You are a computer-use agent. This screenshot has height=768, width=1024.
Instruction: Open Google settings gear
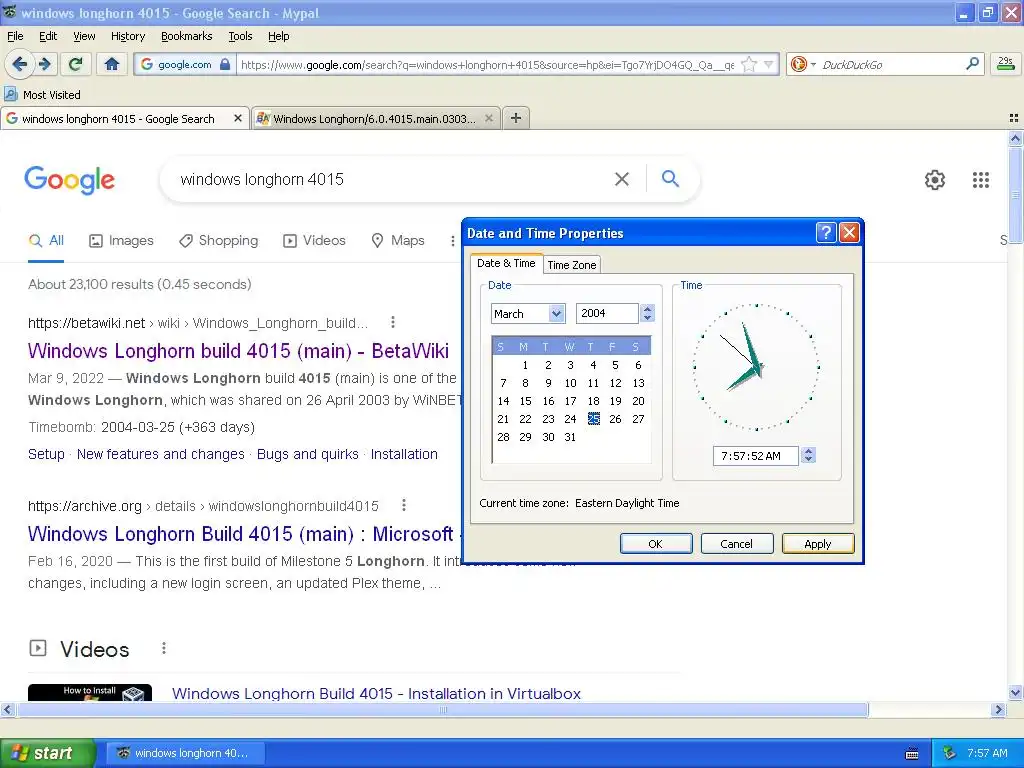(x=935, y=180)
